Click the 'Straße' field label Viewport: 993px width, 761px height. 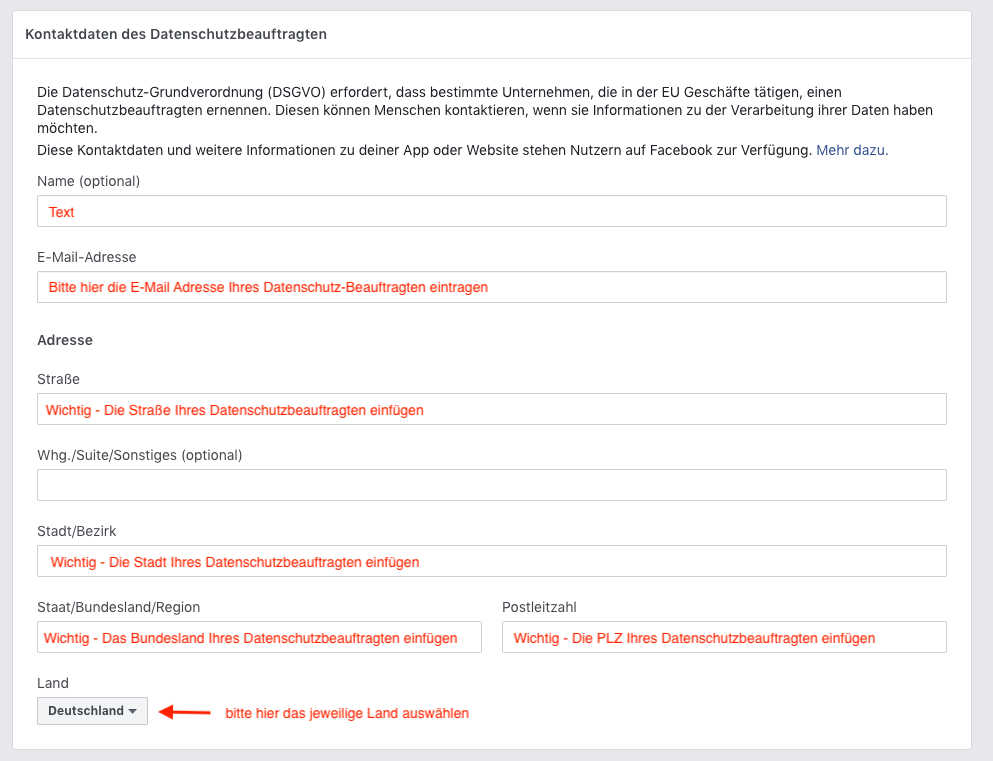click(58, 379)
